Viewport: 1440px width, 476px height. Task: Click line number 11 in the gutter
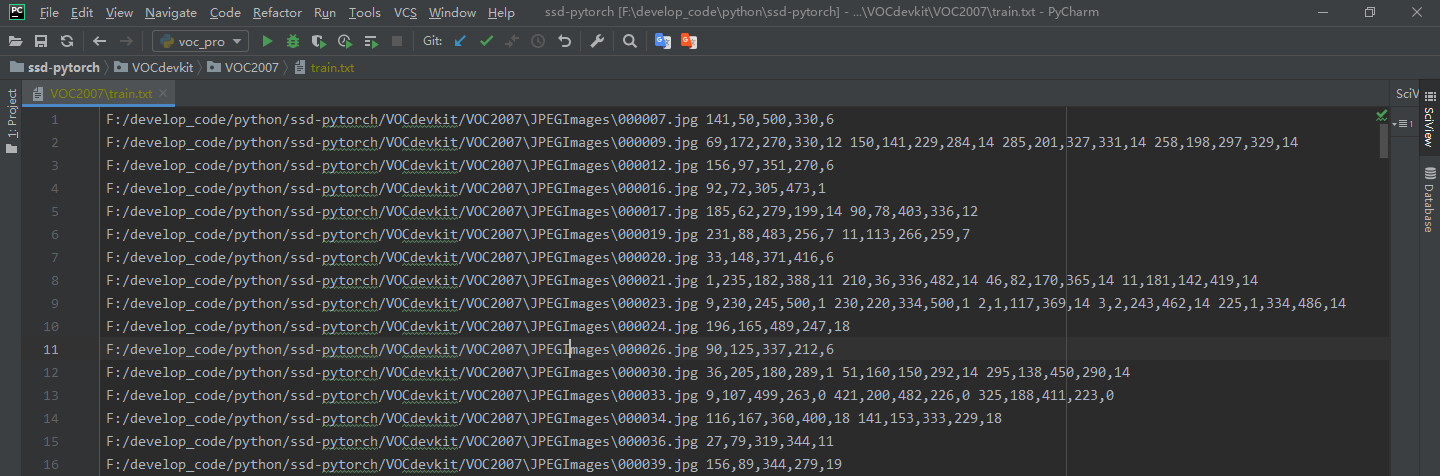coord(51,349)
